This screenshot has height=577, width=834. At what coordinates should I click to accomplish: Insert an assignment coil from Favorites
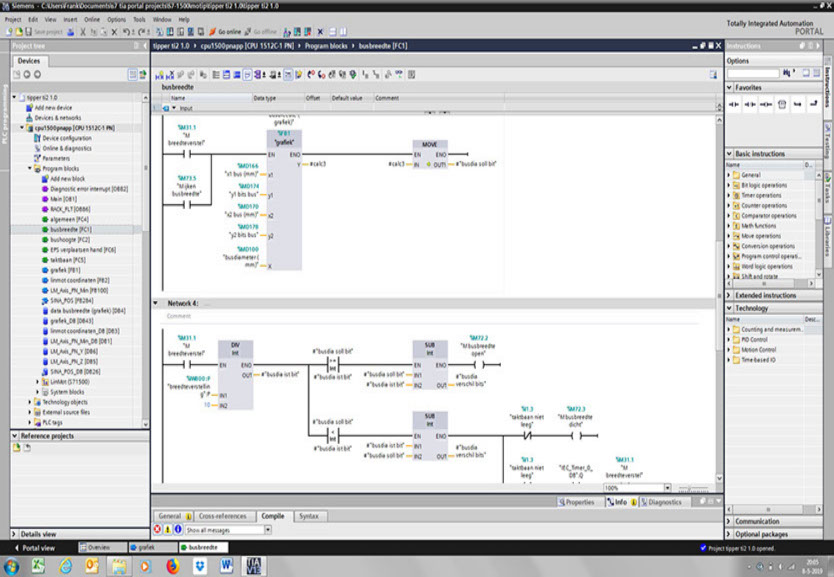tap(766, 104)
